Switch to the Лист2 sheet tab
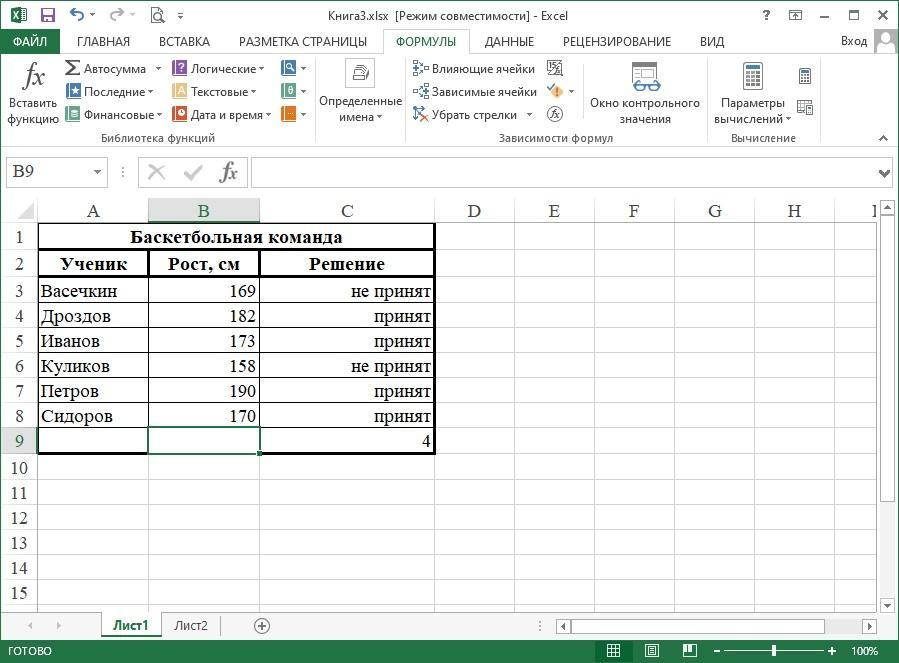The height and width of the screenshot is (663, 899). pyautogui.click(x=191, y=626)
